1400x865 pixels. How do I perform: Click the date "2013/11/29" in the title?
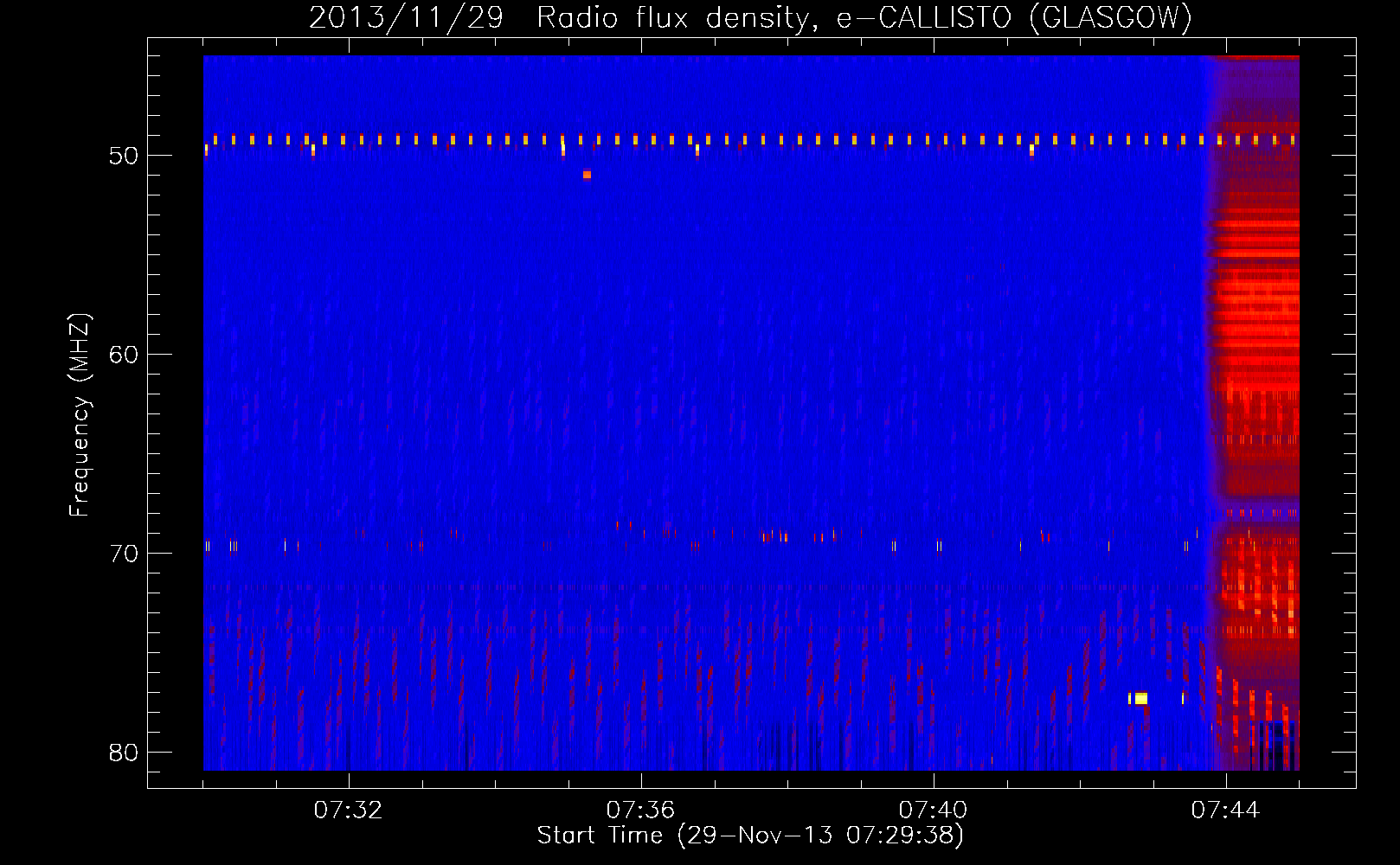pos(406,17)
